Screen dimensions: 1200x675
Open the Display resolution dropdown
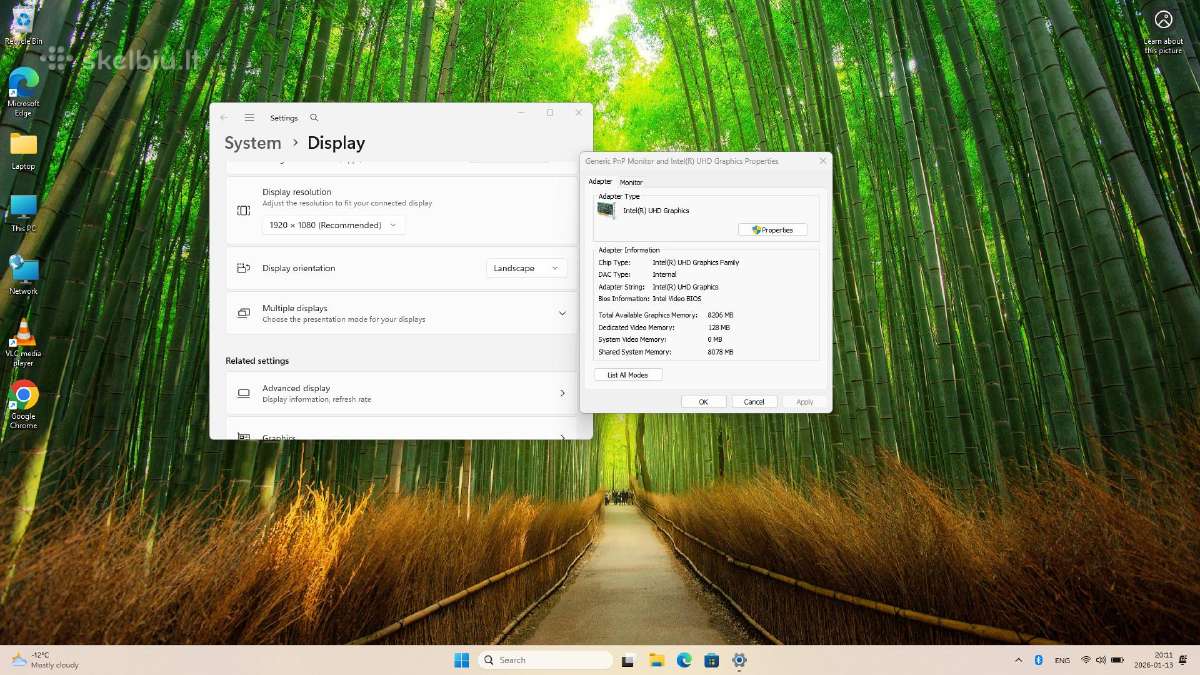click(334, 225)
